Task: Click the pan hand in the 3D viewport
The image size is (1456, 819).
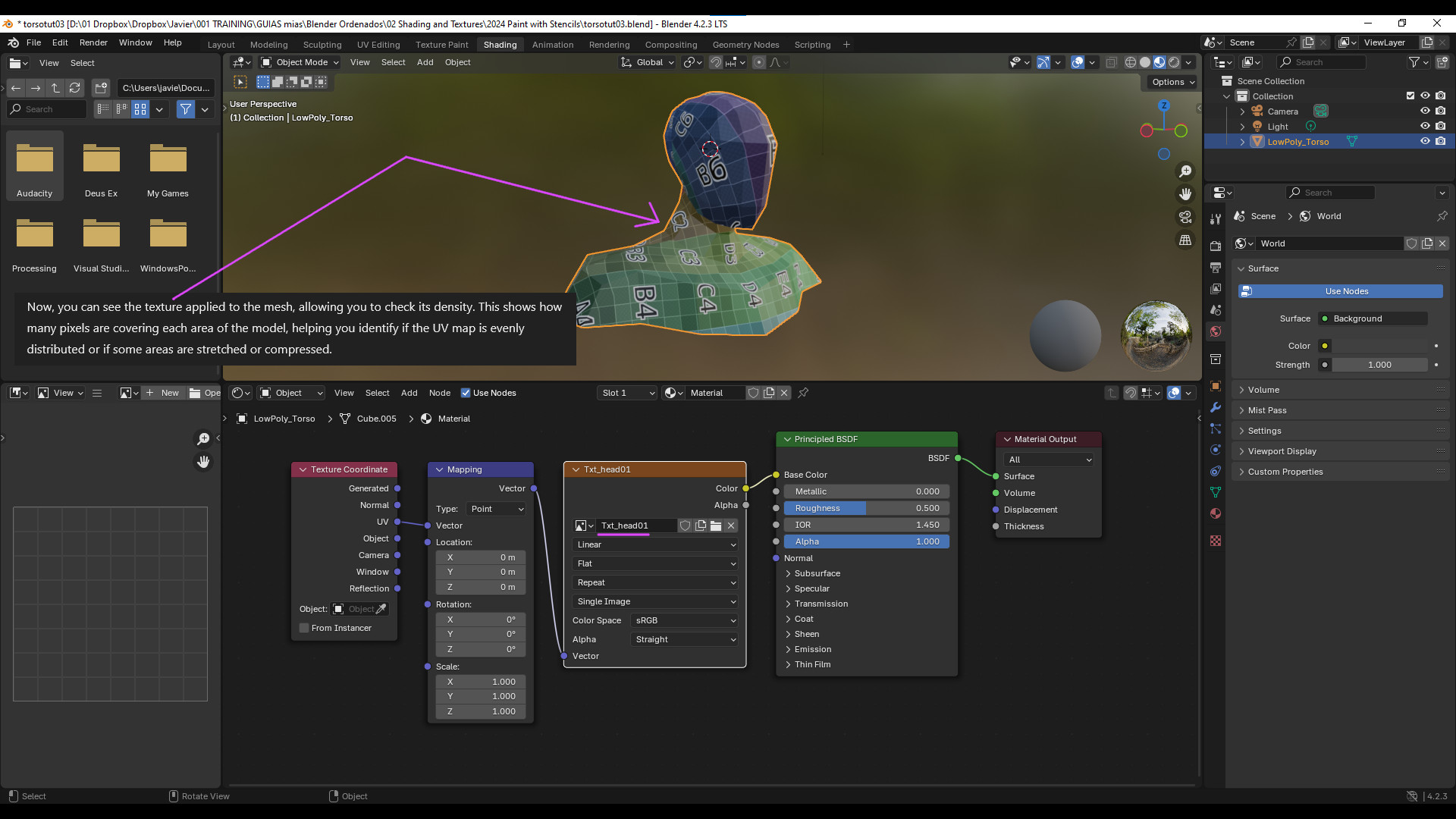Action: (1185, 194)
